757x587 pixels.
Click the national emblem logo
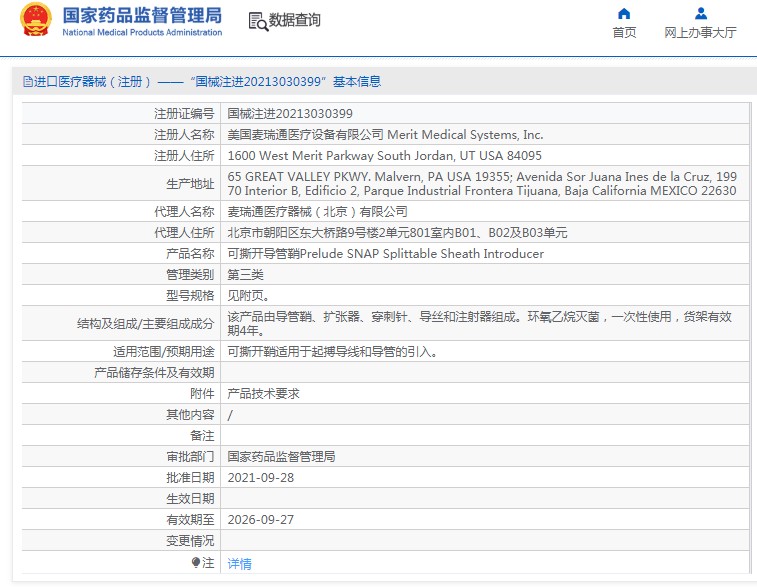(x=35, y=19)
